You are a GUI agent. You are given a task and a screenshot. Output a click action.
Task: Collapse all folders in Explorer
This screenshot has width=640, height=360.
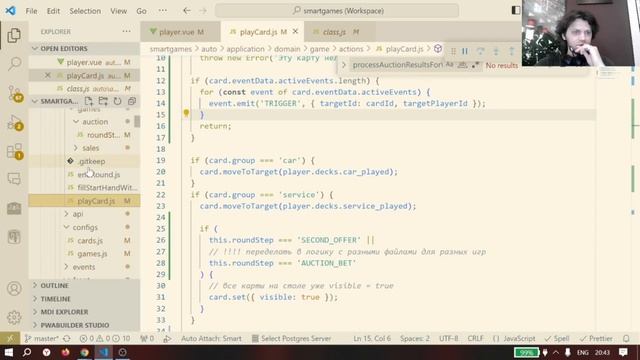click(x=132, y=101)
